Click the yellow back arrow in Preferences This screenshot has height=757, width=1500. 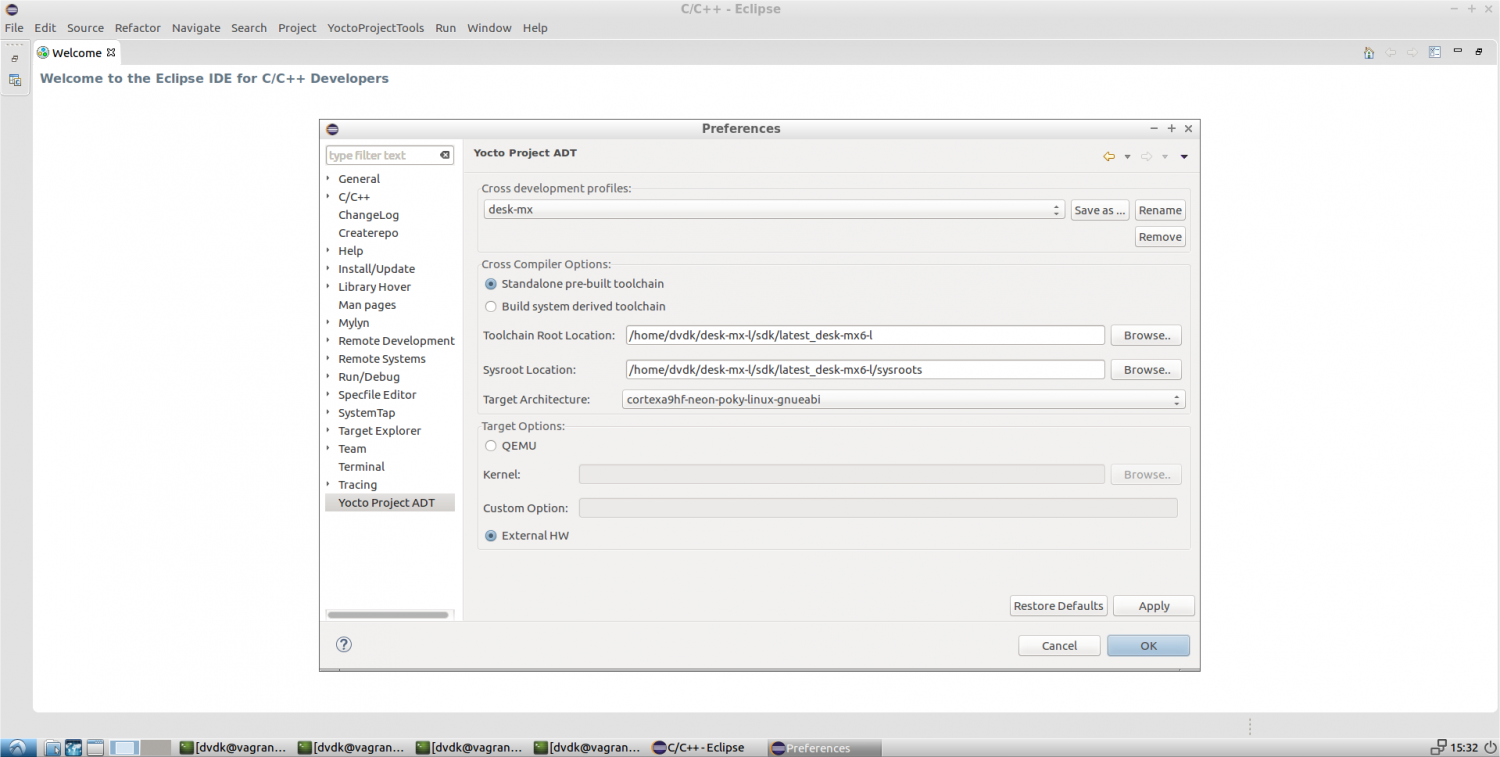[x=1108, y=156]
